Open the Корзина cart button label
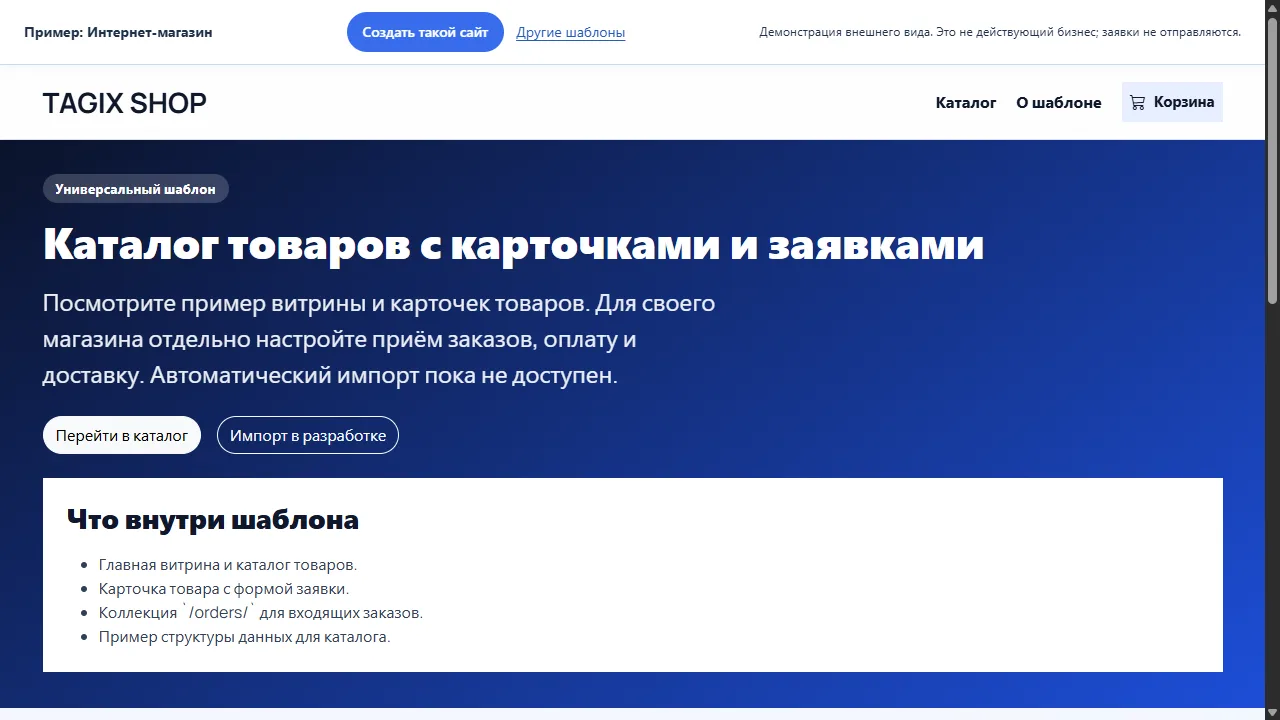 pos(1184,102)
